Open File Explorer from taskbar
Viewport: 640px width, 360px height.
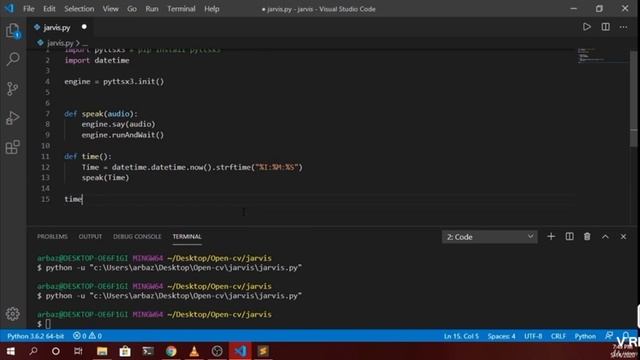pos(102,351)
